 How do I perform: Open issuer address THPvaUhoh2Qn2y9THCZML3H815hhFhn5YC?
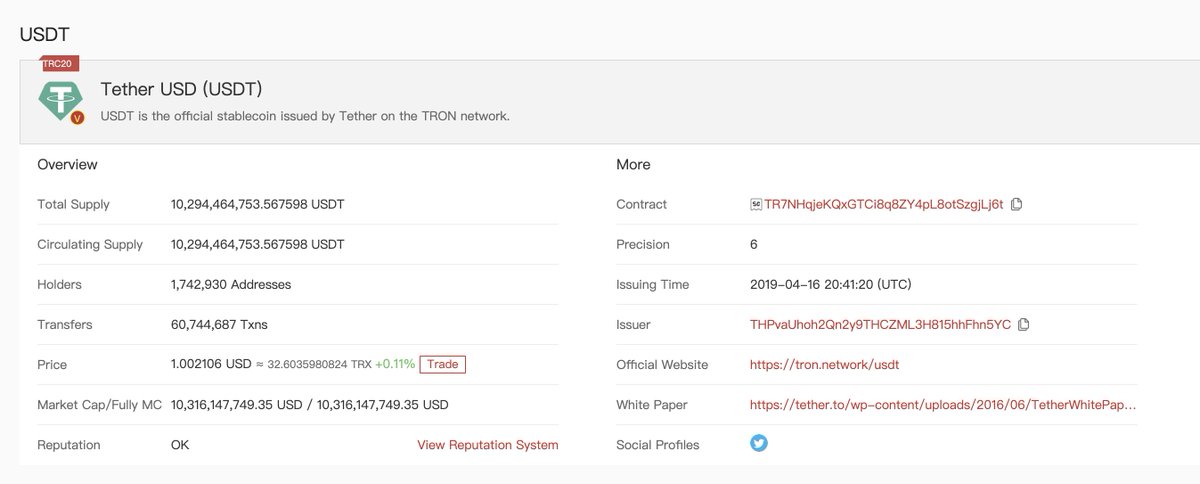coord(880,324)
